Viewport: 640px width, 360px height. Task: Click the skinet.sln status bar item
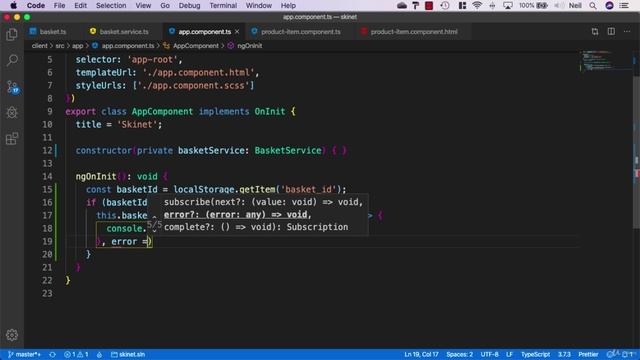(128, 354)
